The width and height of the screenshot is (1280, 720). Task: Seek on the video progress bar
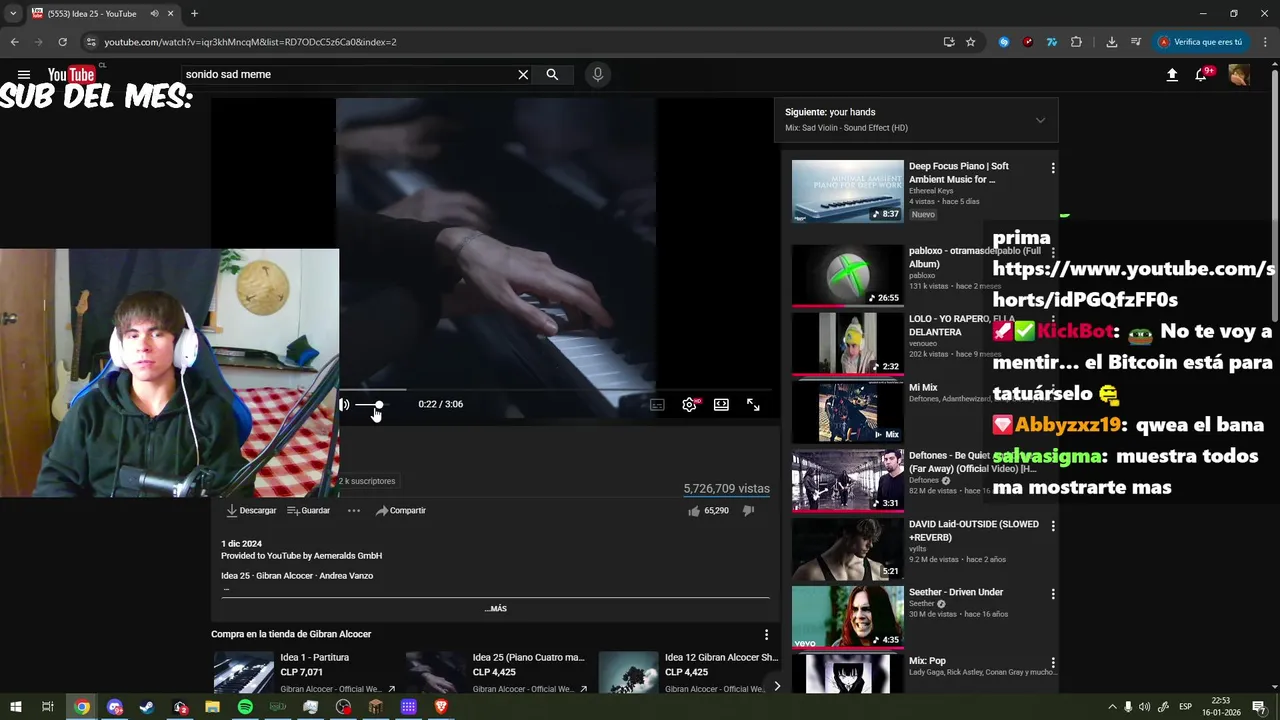coord(556,389)
